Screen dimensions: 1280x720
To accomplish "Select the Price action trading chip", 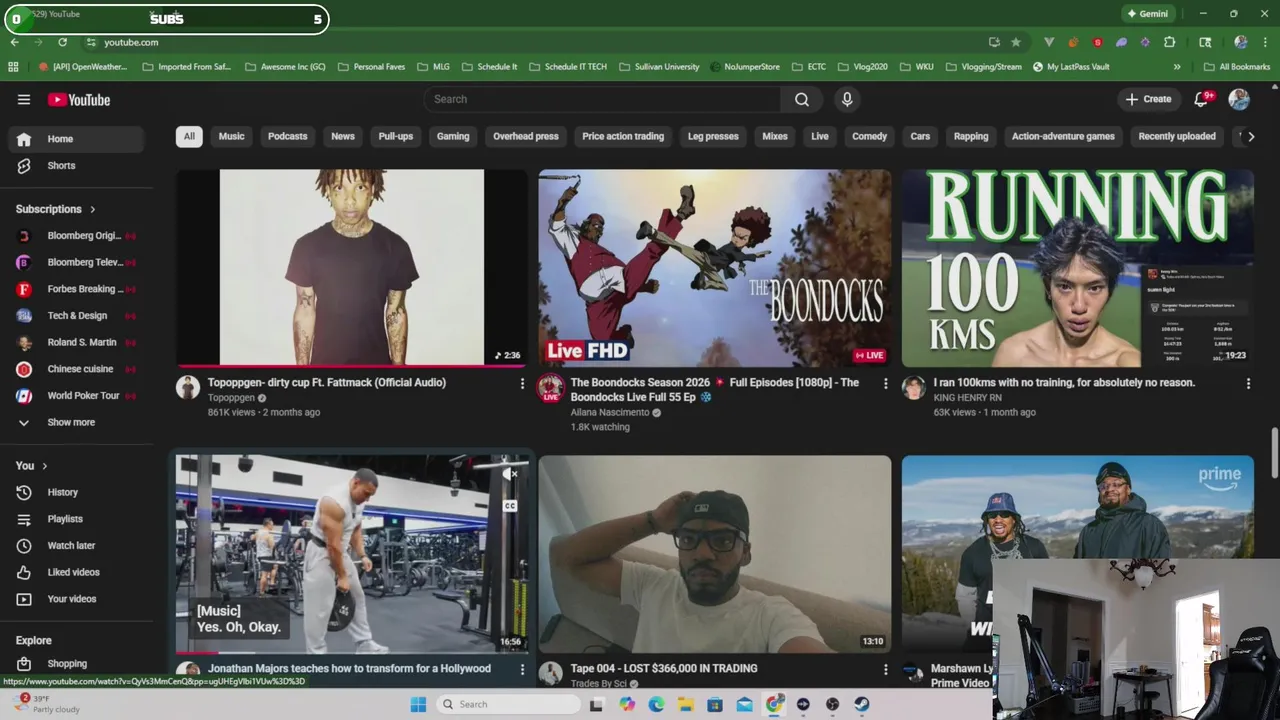I will [x=623, y=136].
